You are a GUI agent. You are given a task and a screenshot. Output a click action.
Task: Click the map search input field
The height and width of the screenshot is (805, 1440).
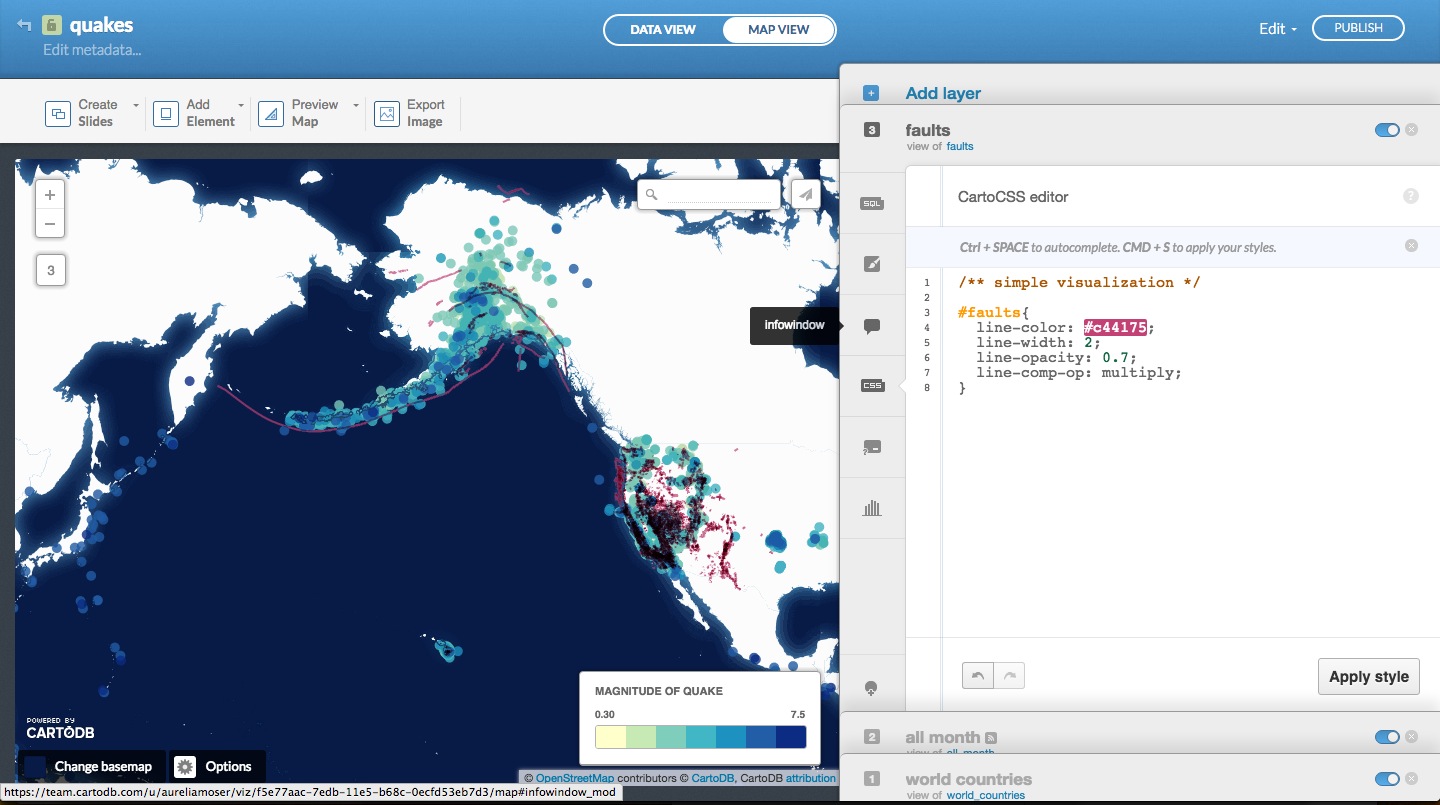coord(718,194)
